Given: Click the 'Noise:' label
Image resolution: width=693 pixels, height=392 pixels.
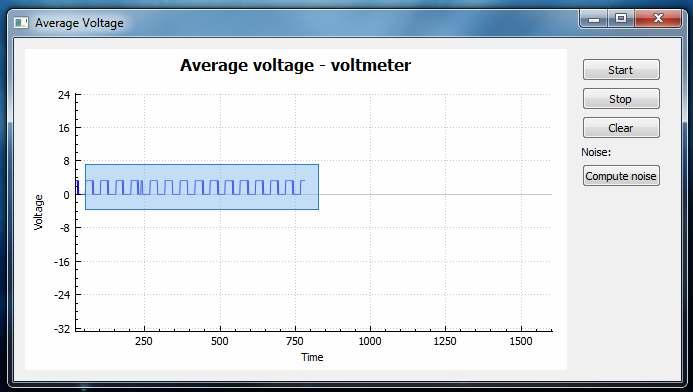Looking at the screenshot, I should pos(596,152).
